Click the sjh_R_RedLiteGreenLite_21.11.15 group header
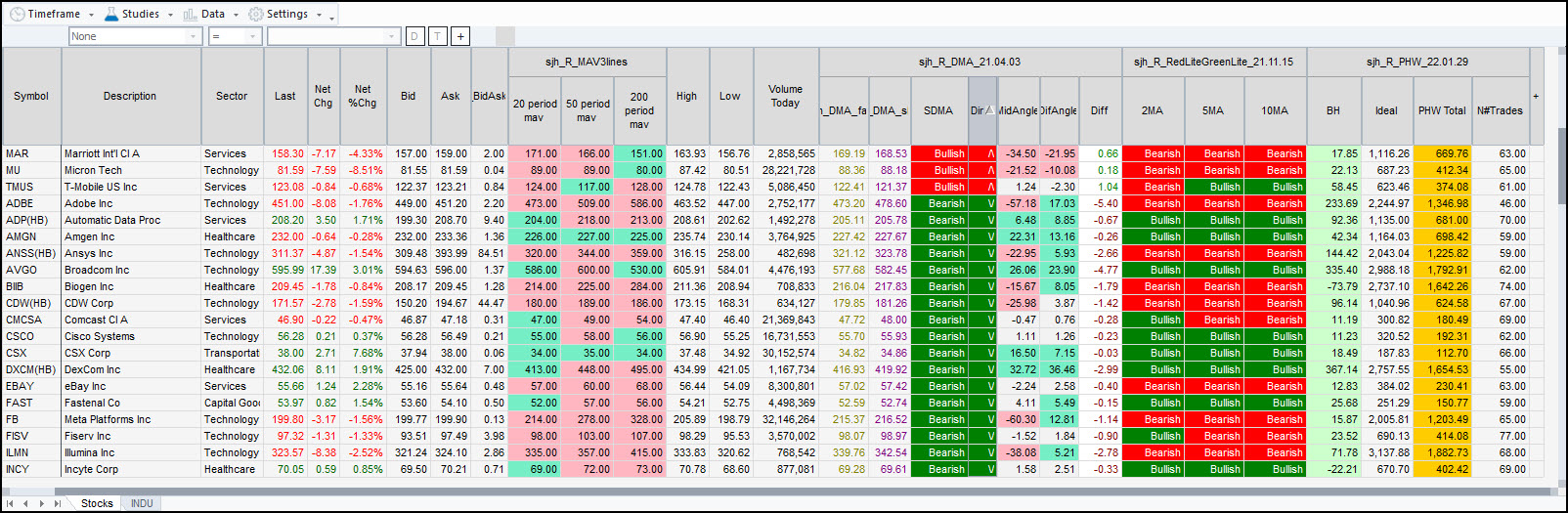The width and height of the screenshot is (1568, 513). 1213,62
